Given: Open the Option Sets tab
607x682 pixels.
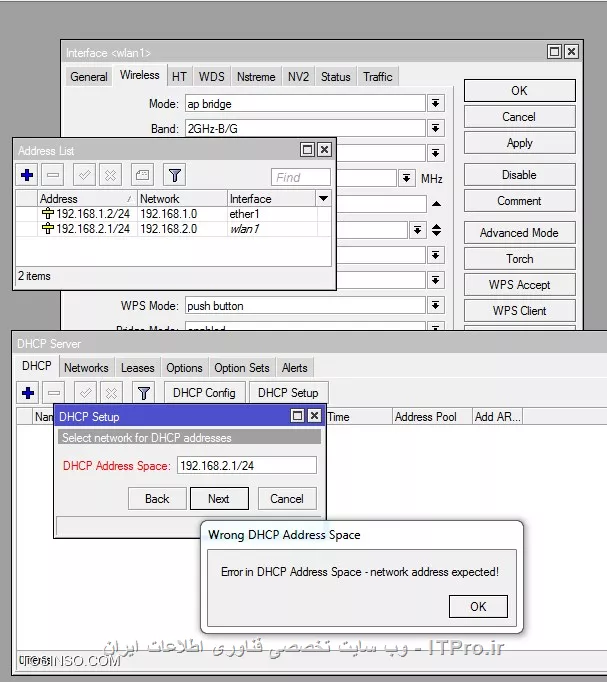Looking at the screenshot, I should (x=242, y=368).
